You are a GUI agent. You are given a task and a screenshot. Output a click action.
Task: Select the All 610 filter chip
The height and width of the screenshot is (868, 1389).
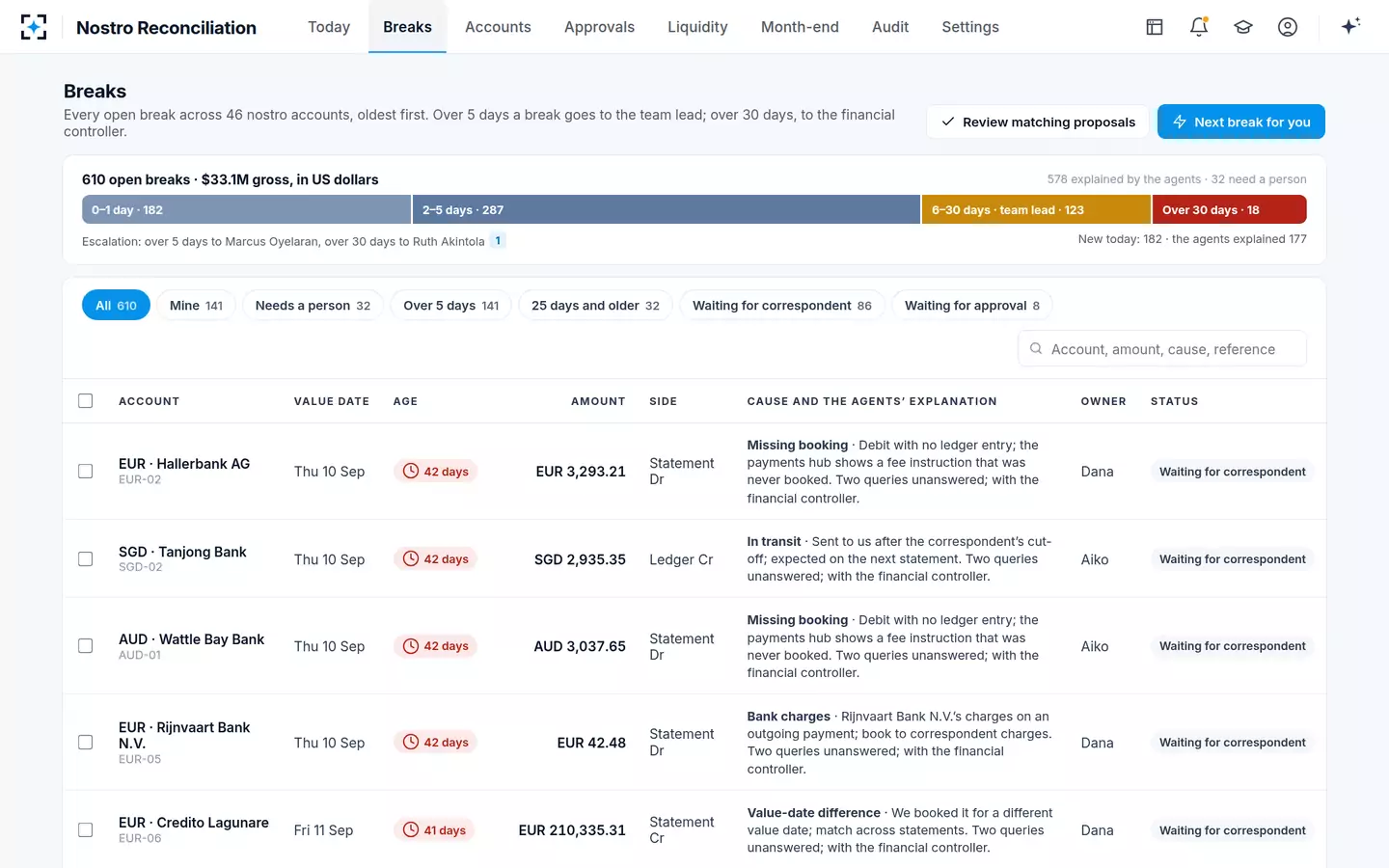(x=116, y=306)
